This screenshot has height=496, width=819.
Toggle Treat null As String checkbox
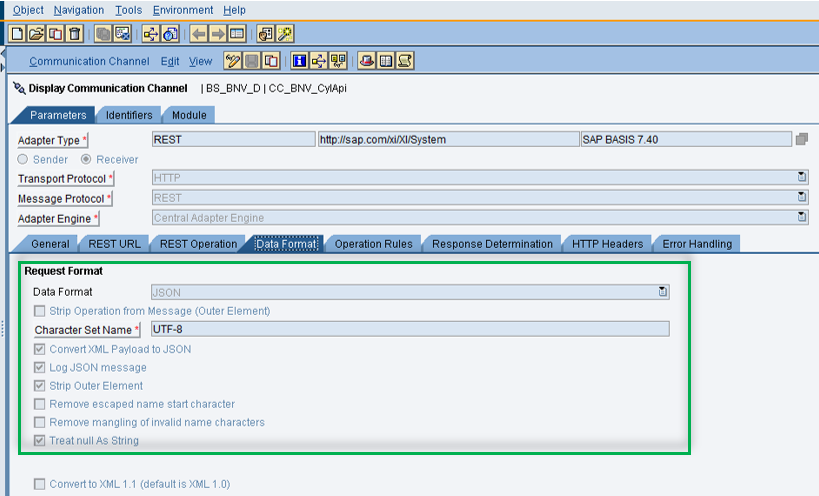click(39, 440)
